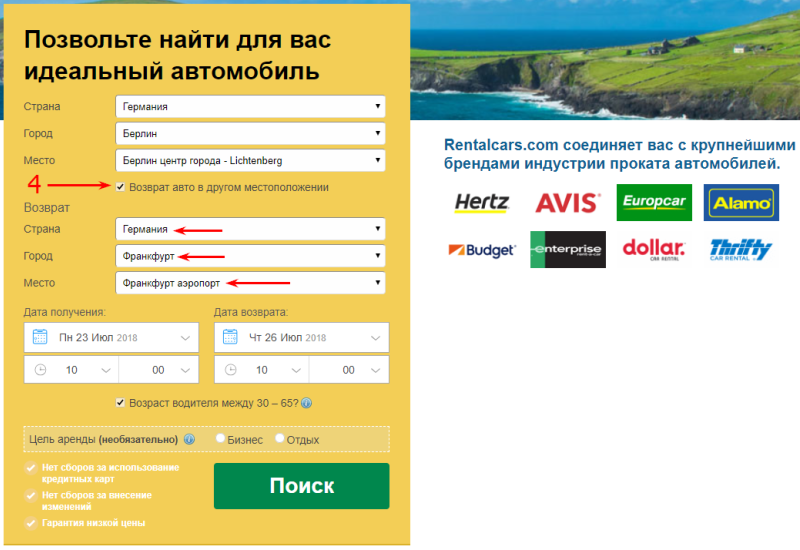The height and width of the screenshot is (550, 800).
Task: Click the green Поиск button
Action: (x=302, y=486)
